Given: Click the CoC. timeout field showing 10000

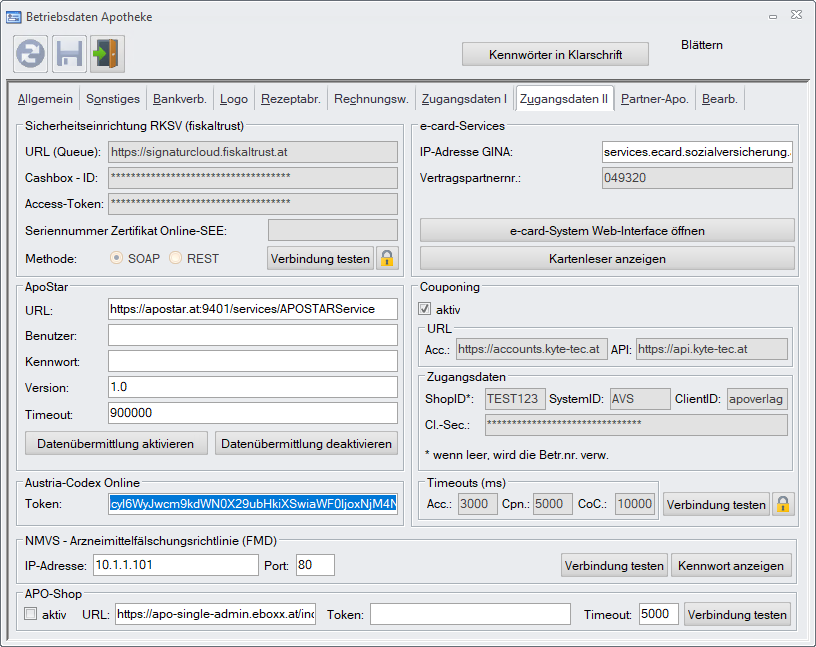Looking at the screenshot, I should click(635, 504).
